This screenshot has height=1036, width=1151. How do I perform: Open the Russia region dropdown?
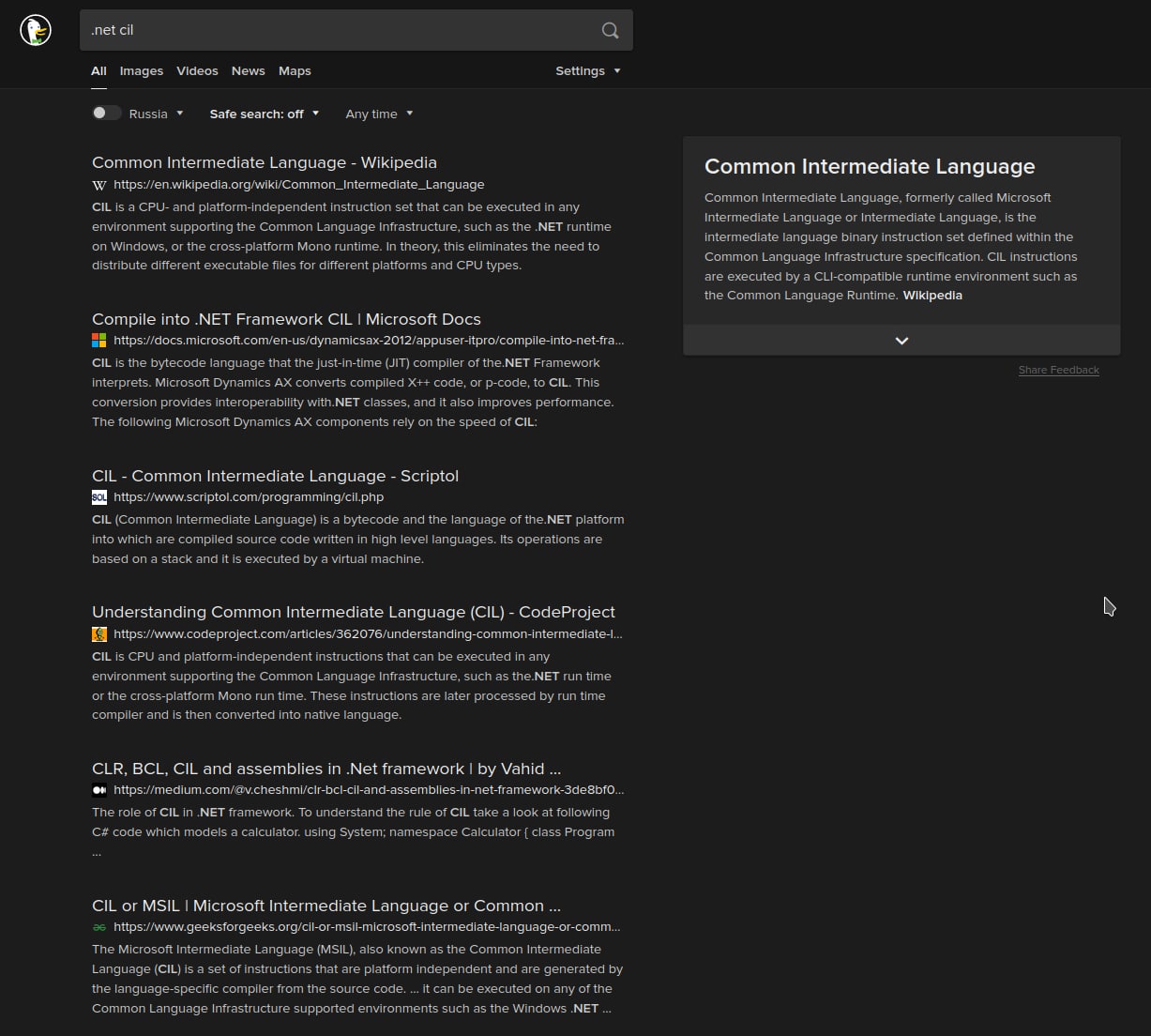[x=157, y=114]
